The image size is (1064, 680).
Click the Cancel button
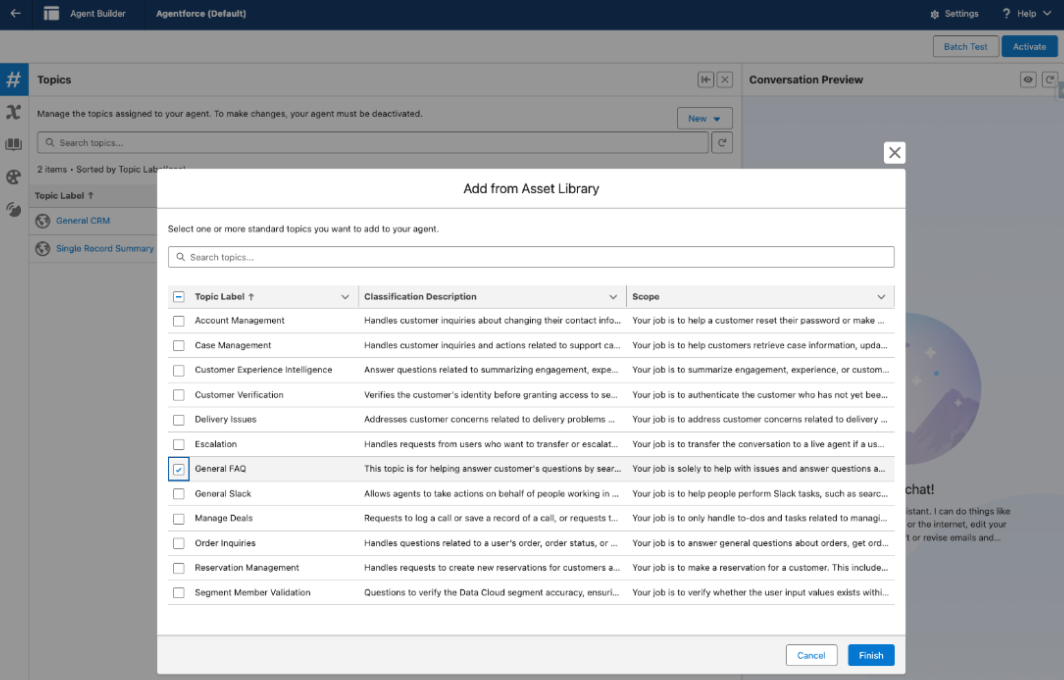(x=811, y=655)
